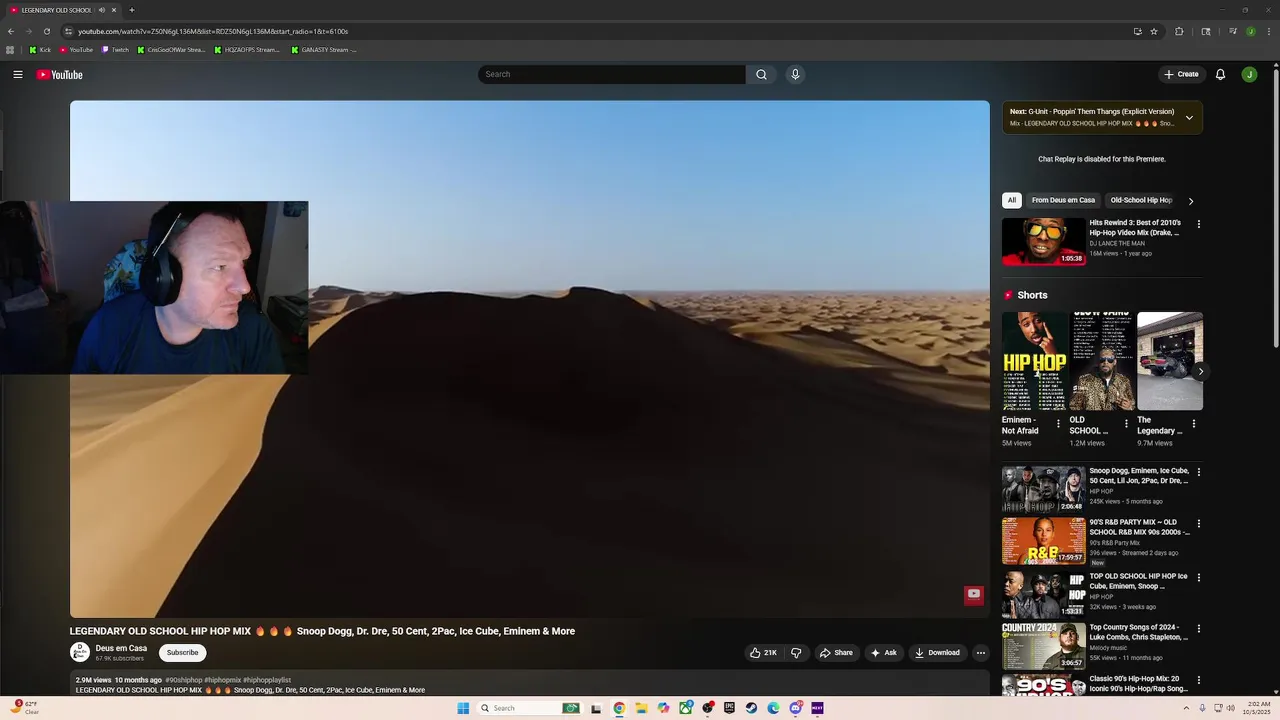Open options for Hits Rewind 3 video
The width and height of the screenshot is (1280, 720).
click(1199, 224)
